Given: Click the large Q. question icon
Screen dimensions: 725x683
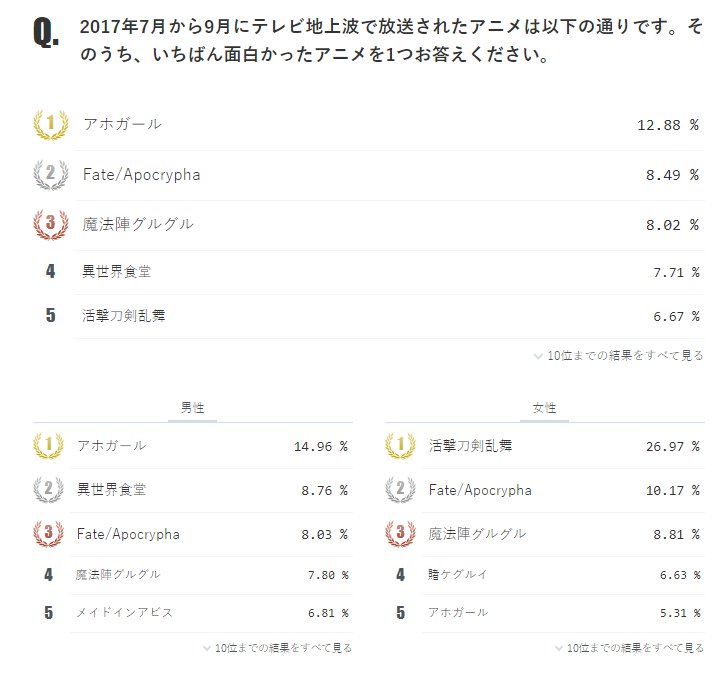Looking at the screenshot, I should (x=46, y=33).
